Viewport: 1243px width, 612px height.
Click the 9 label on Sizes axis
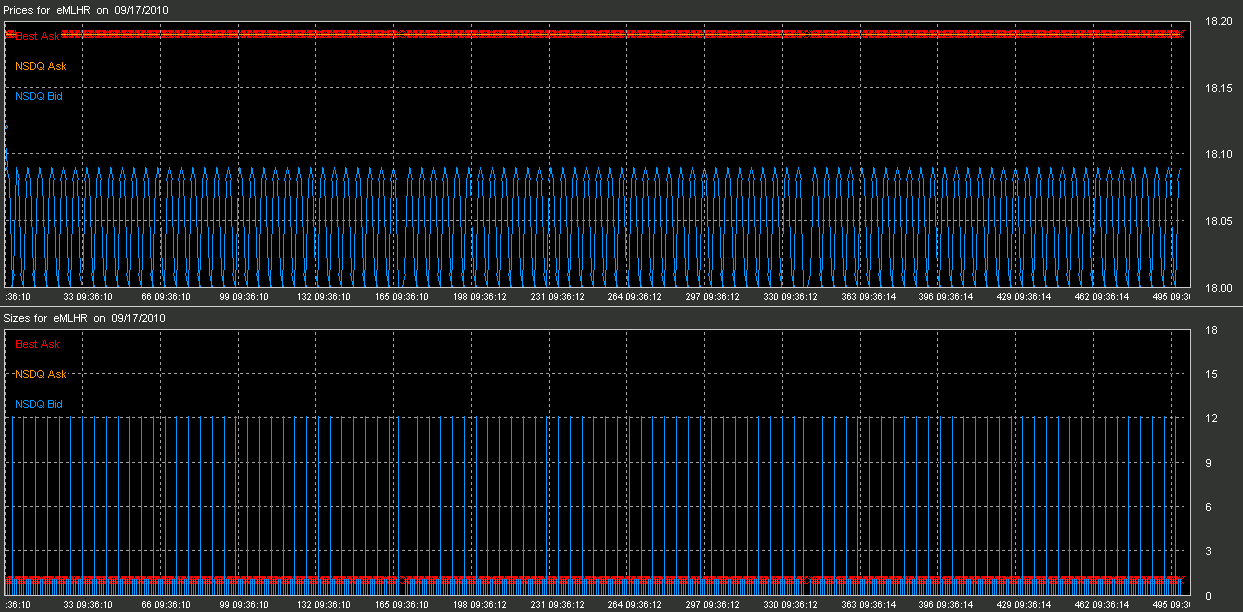(1210, 462)
